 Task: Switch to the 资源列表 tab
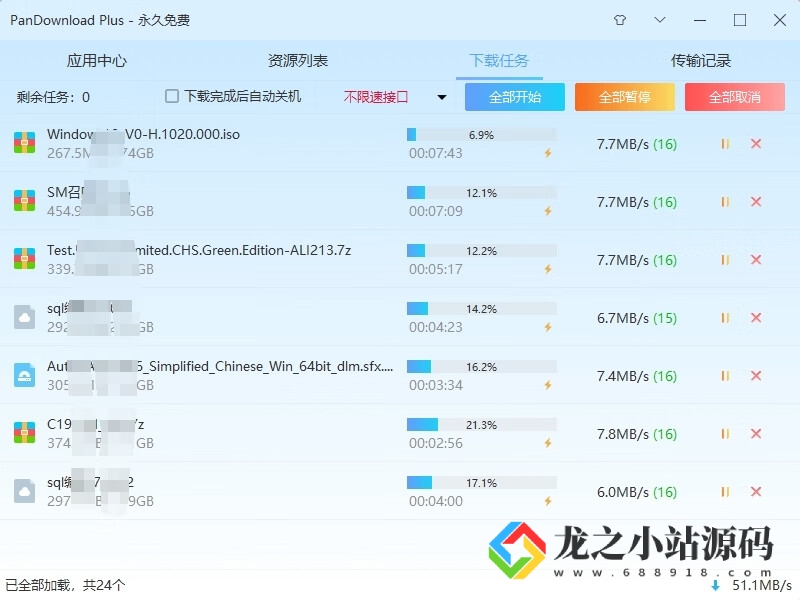coord(298,61)
